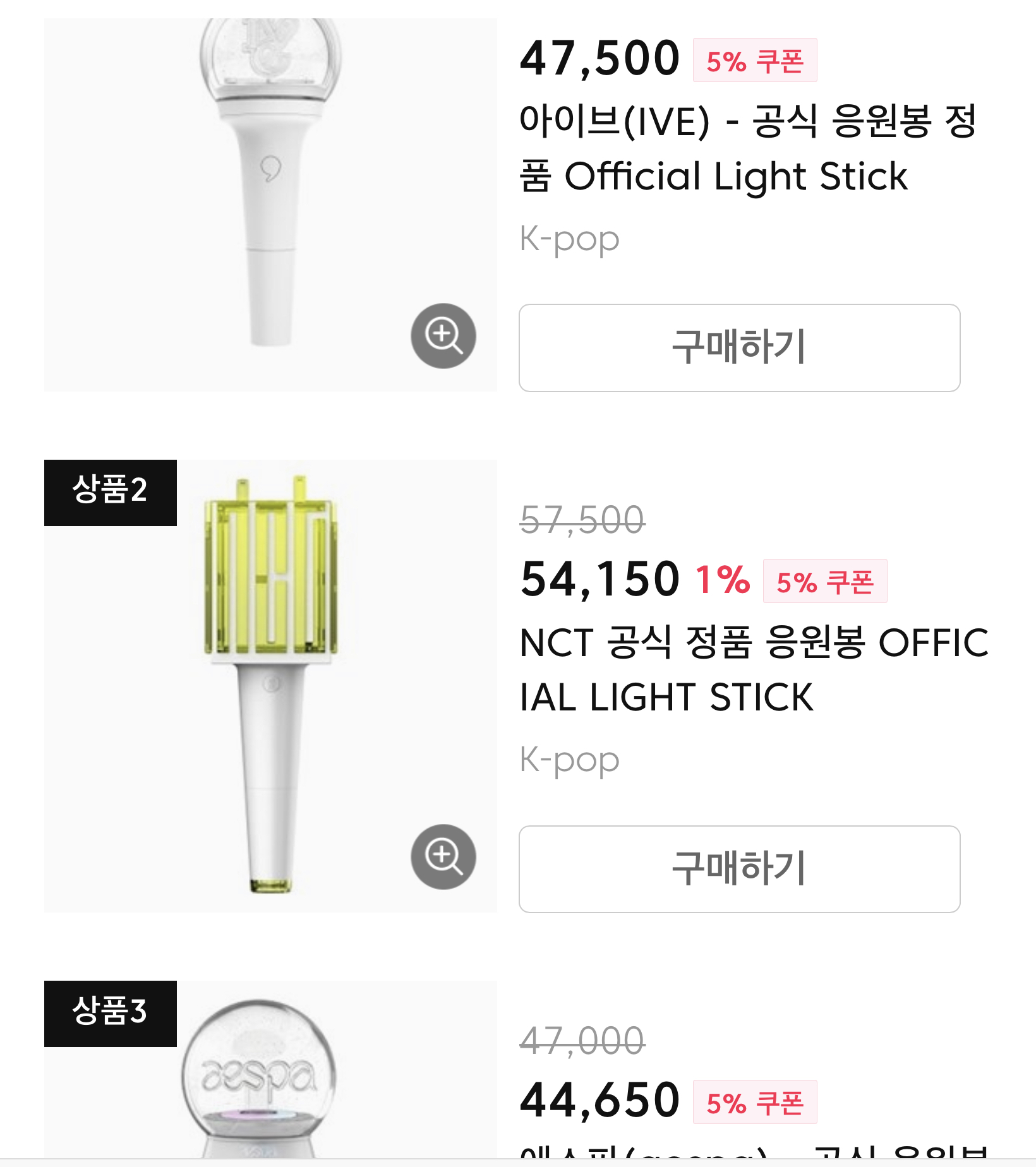Tap the 5% 쿠폰 badge next to 47,500
Image resolution: width=1036 pixels, height=1167 pixels.
(755, 61)
